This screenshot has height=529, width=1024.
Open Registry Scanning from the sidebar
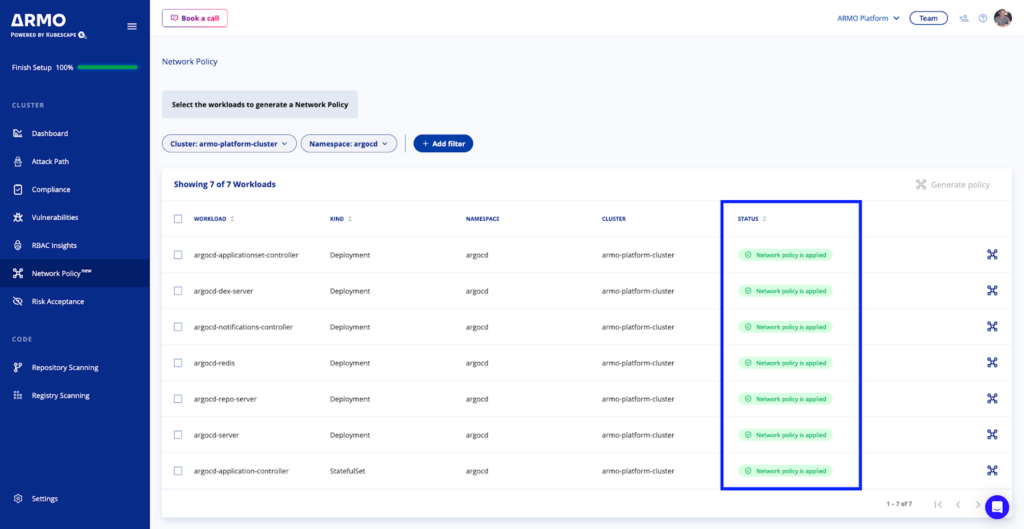click(x=60, y=396)
